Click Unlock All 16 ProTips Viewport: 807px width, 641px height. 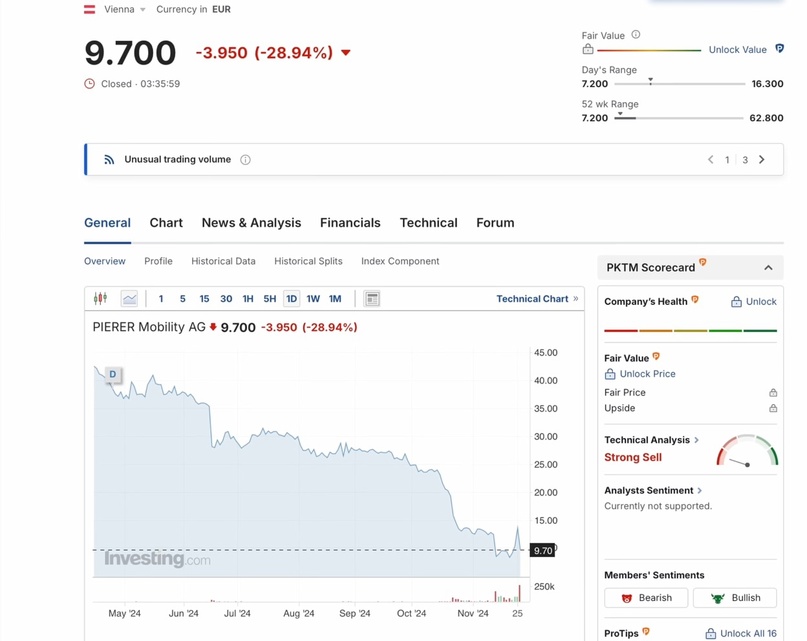click(741, 634)
